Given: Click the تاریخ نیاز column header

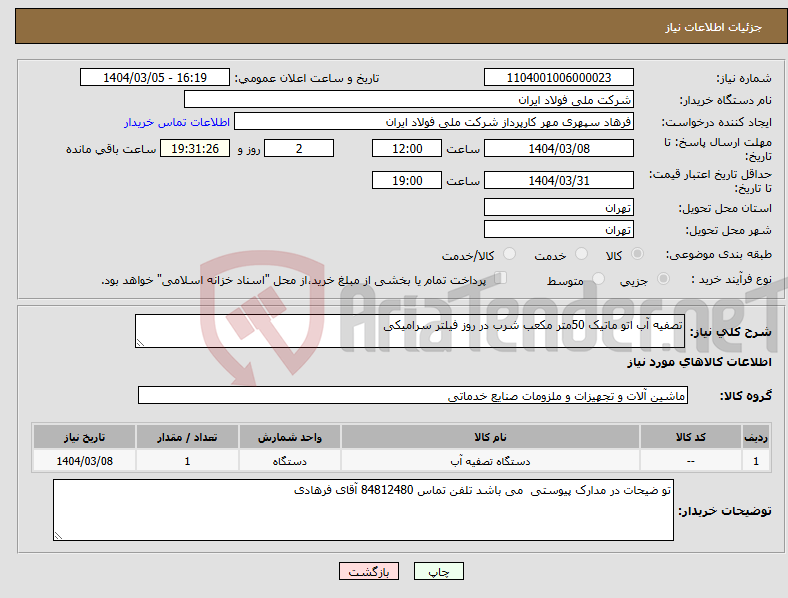Looking at the screenshot, I should [84, 437].
